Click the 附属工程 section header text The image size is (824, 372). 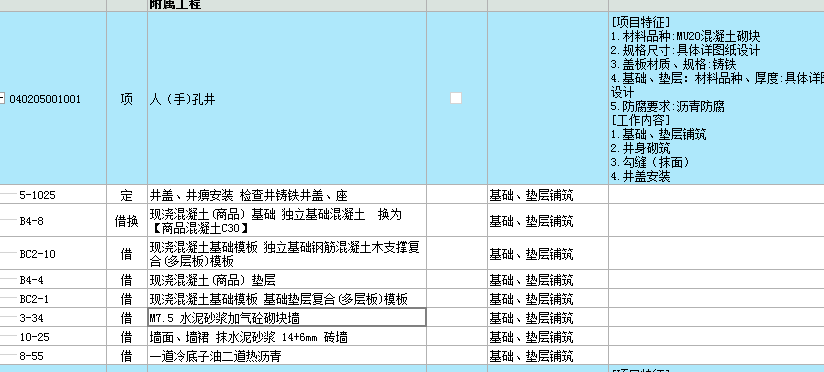pyautogui.click(x=175, y=4)
